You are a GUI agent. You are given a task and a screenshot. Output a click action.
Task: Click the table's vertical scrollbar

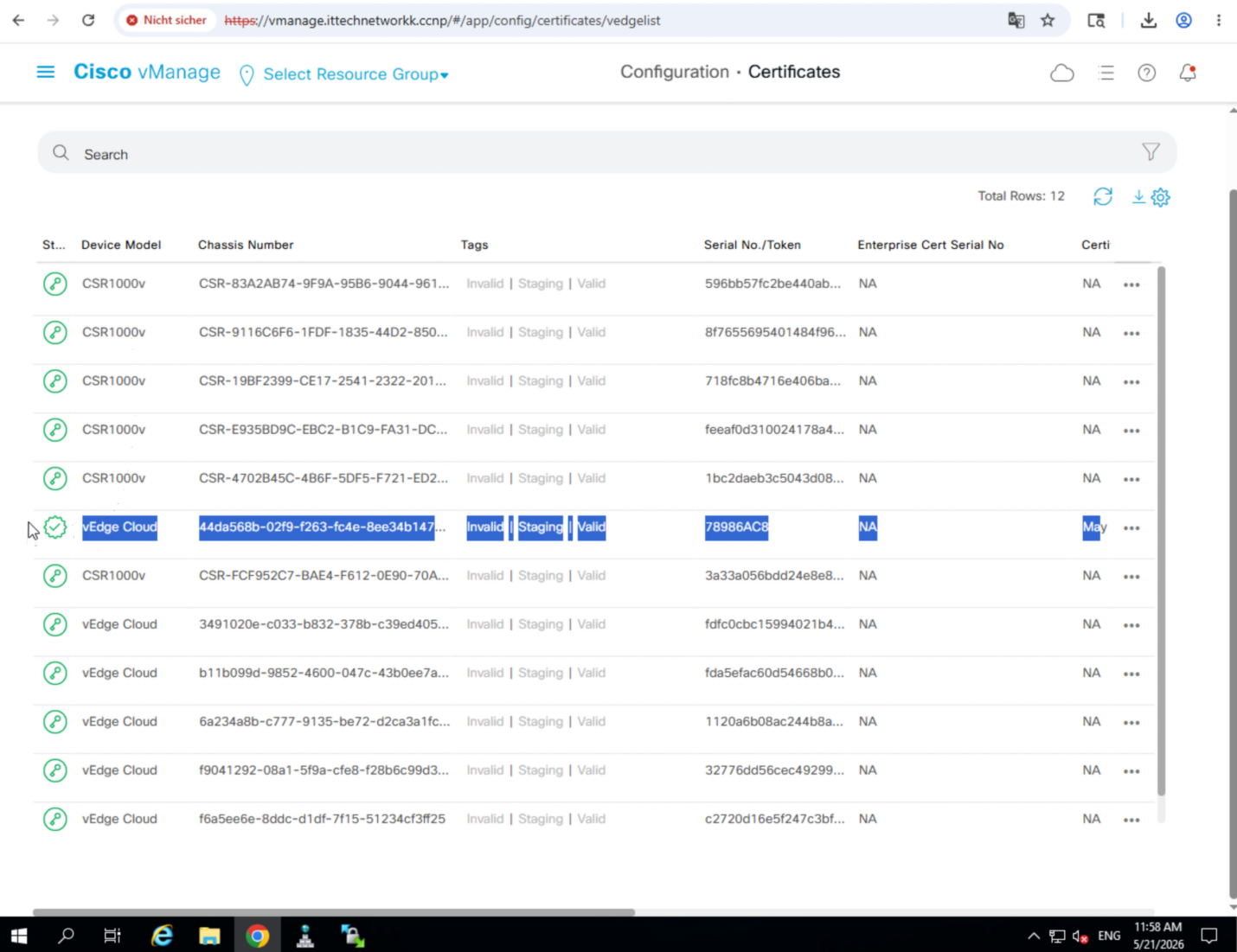pyautogui.click(x=1161, y=530)
